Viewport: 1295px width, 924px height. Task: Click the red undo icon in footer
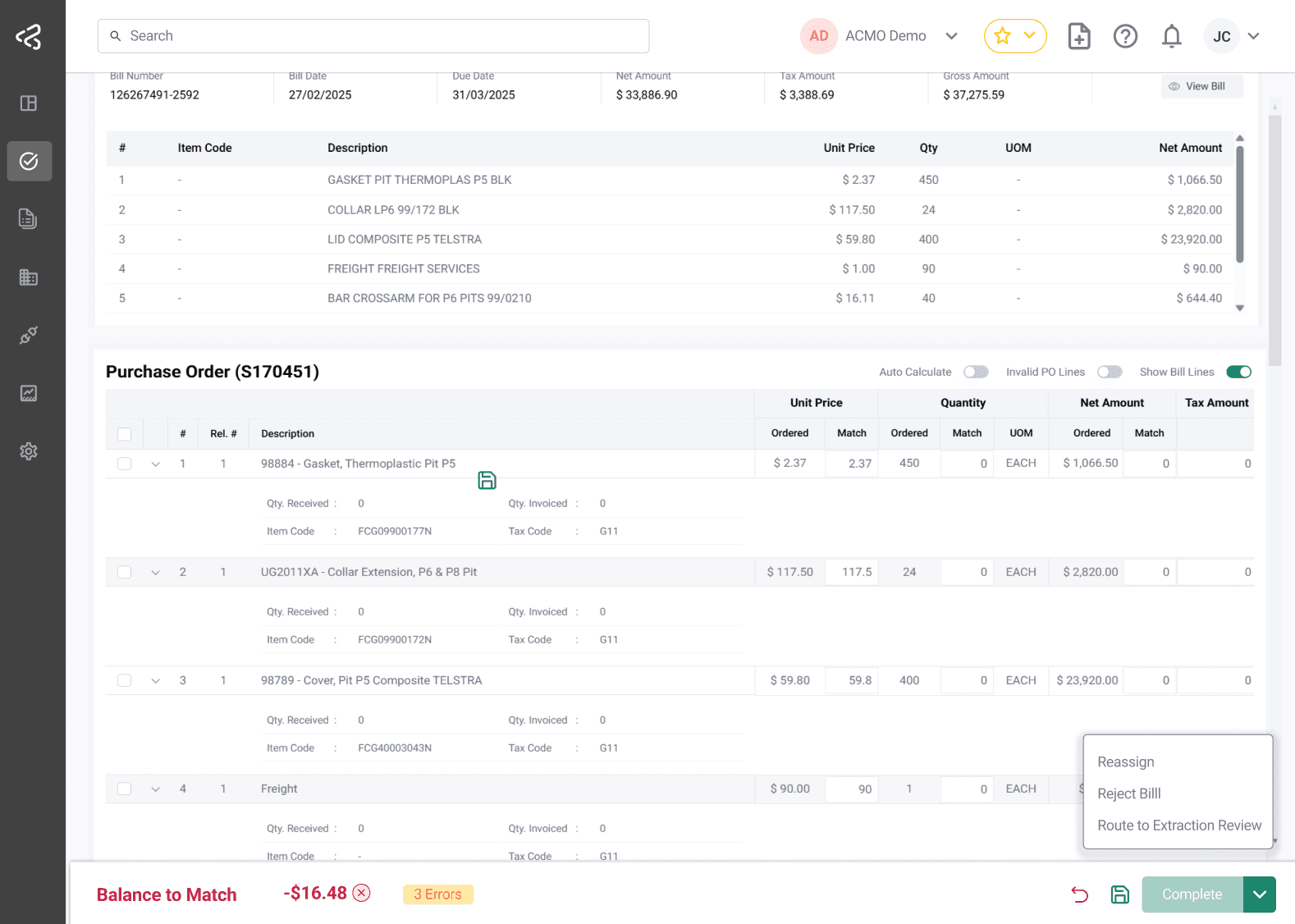pos(1080,894)
